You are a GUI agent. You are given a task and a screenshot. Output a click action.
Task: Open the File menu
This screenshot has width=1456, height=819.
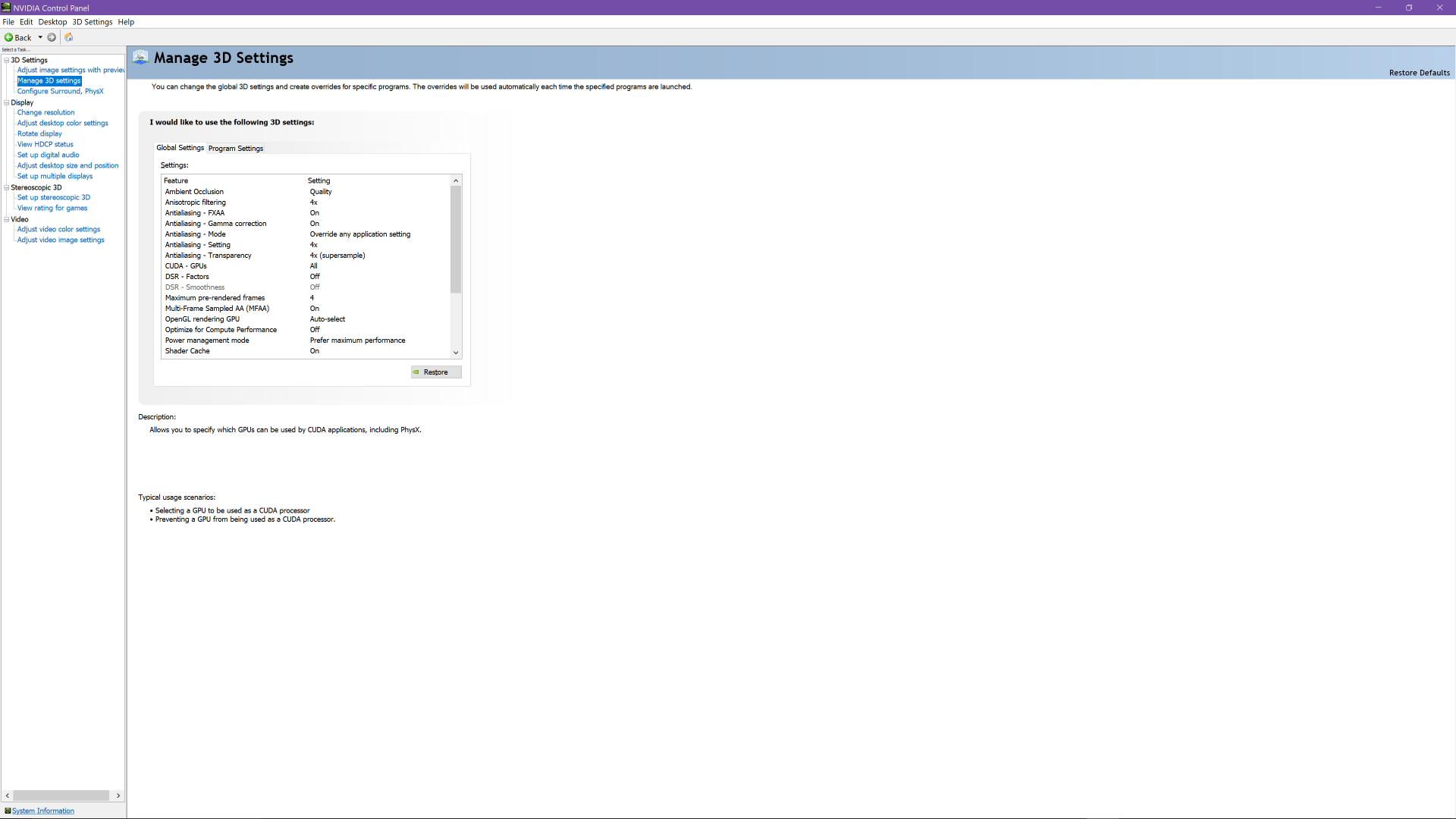pyautogui.click(x=8, y=22)
